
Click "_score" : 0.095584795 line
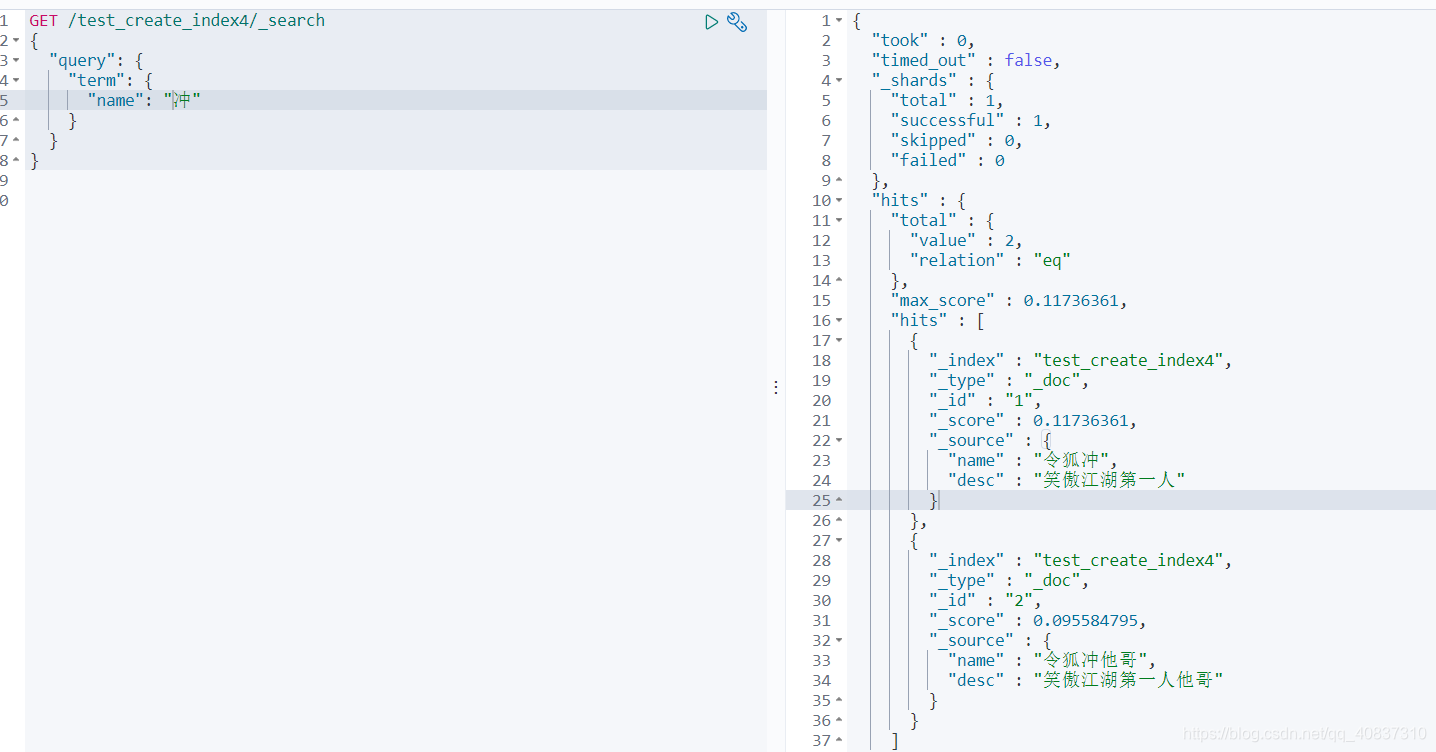[1038, 620]
